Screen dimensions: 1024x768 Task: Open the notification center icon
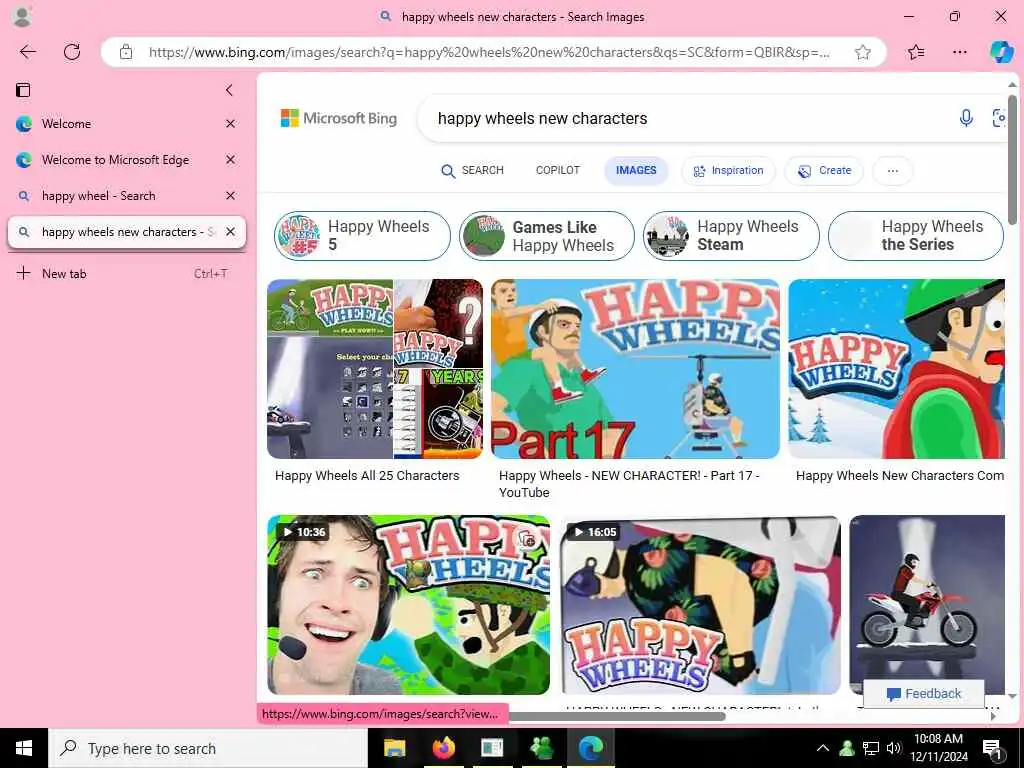click(x=993, y=750)
